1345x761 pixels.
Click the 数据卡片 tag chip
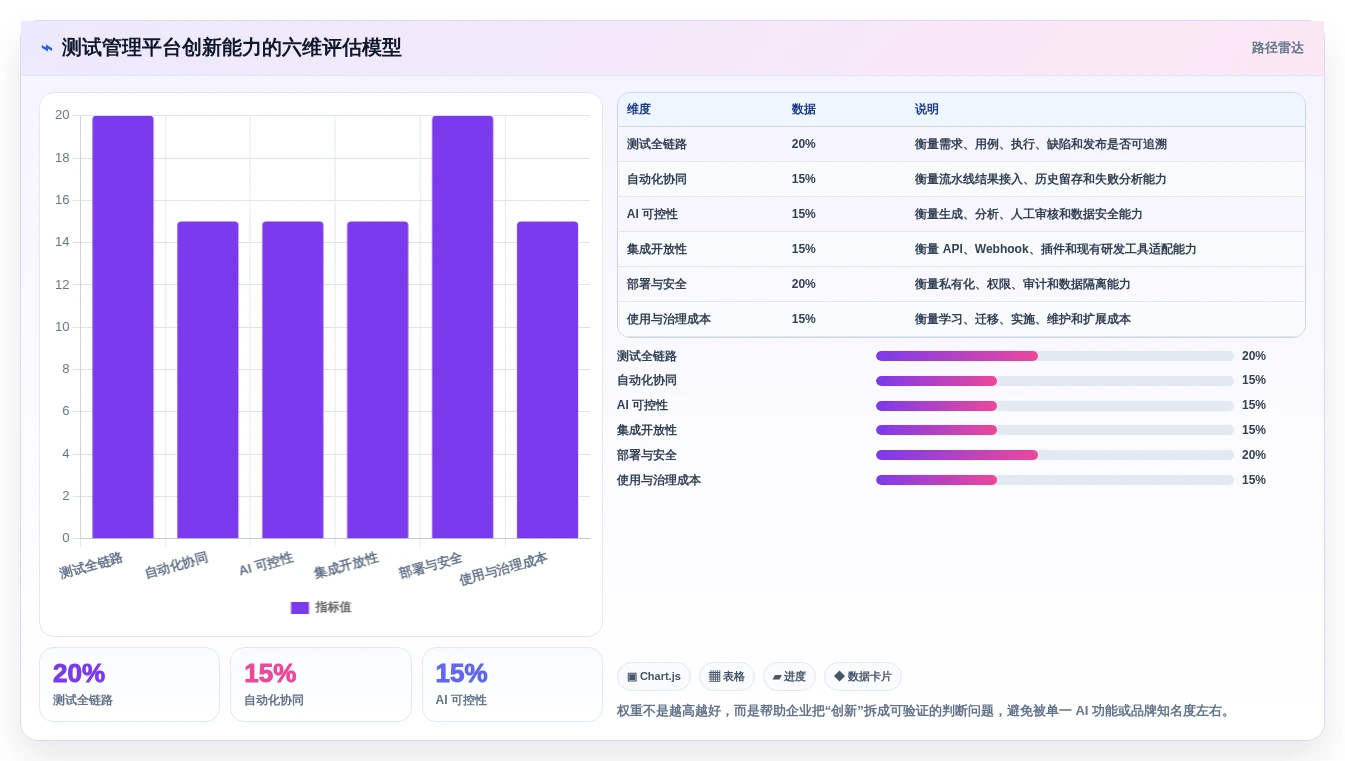[863, 677]
